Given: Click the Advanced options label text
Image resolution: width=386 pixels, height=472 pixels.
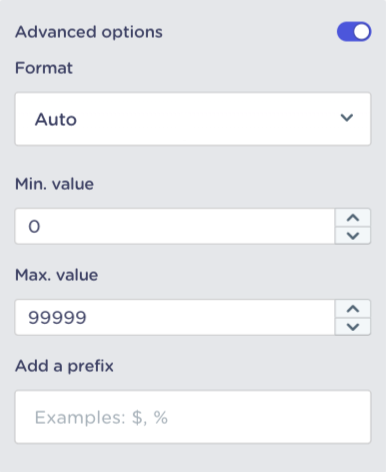Looking at the screenshot, I should pyautogui.click(x=89, y=32).
